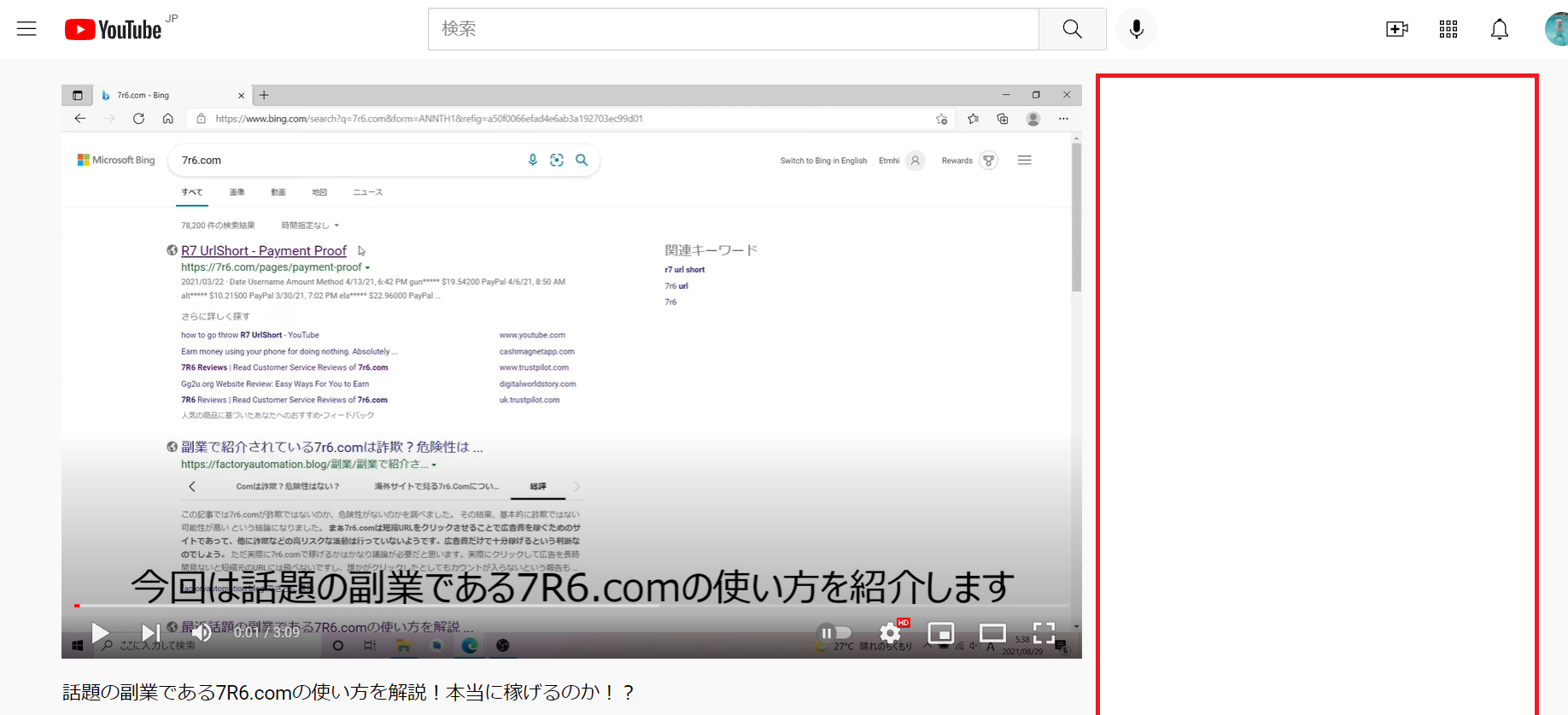Screen dimensions: 1568x715
Task: Open the YouTube guide hamburger menu
Action: pos(26,29)
